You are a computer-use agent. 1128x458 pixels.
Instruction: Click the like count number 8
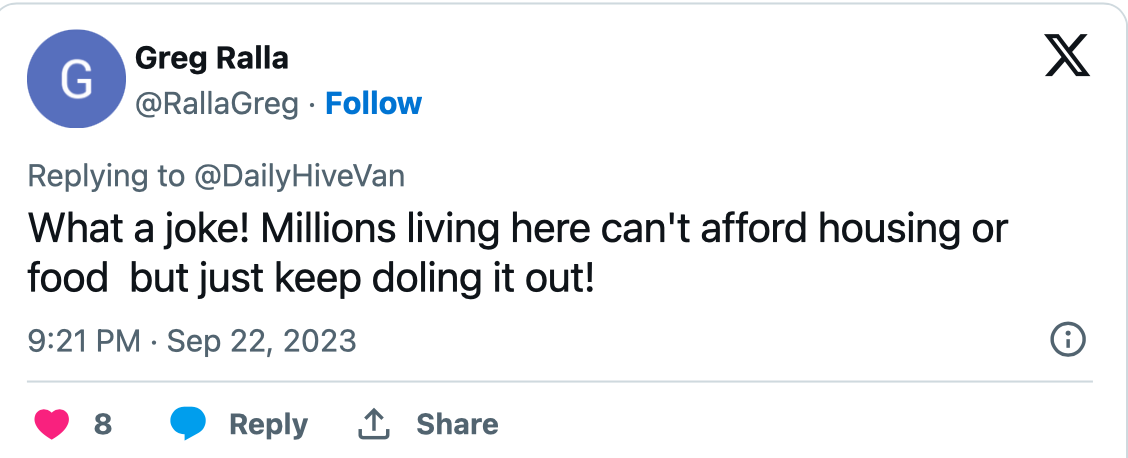[103, 425]
